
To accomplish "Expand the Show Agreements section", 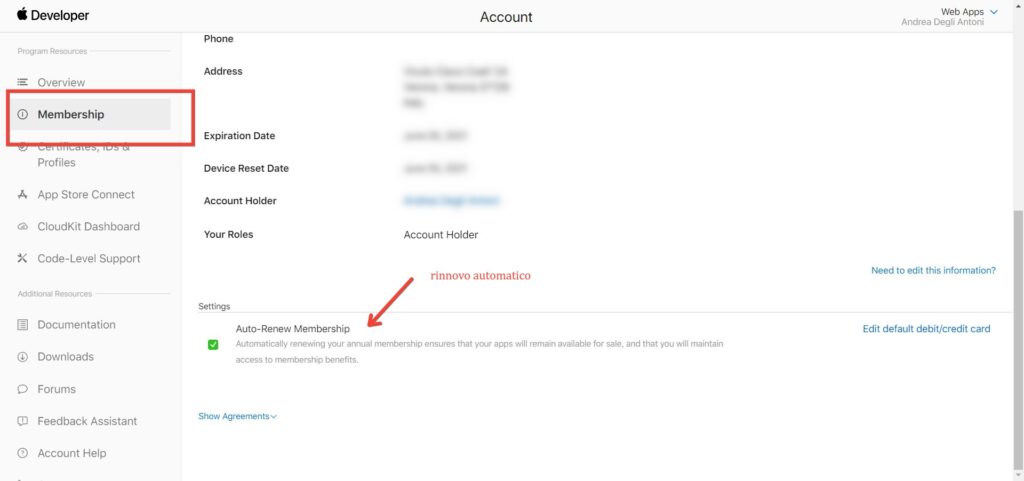I will pos(237,416).
